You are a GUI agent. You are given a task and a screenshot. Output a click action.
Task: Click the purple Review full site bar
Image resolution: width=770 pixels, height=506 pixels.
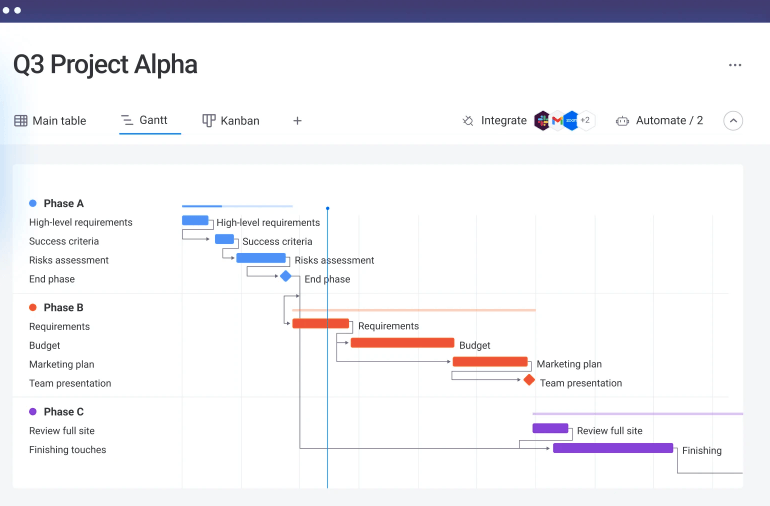pos(550,428)
